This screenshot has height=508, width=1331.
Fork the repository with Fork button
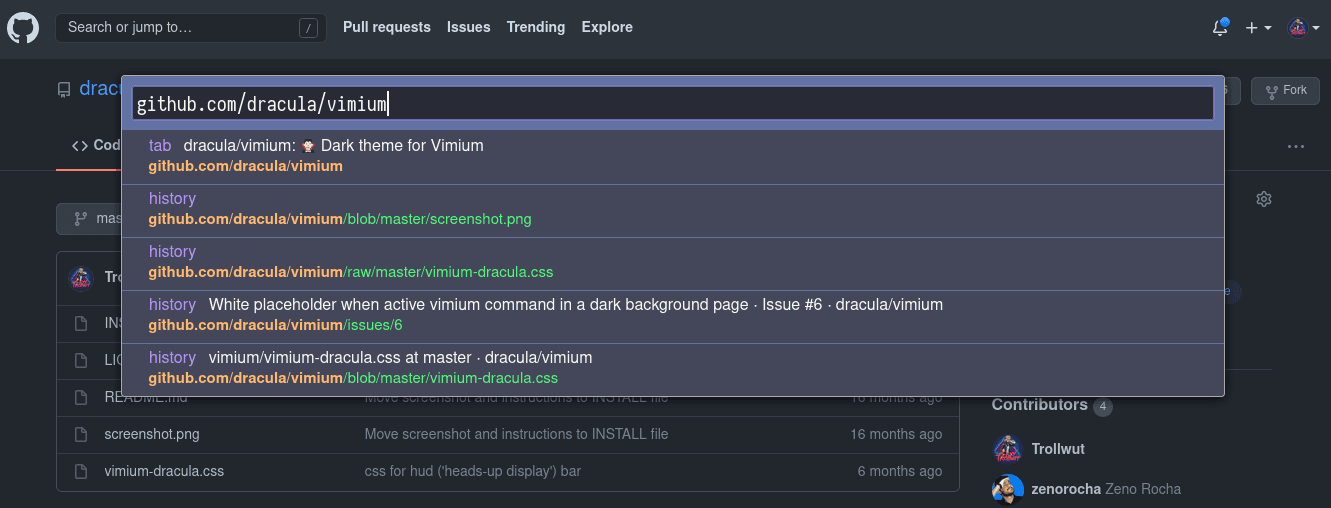point(1285,91)
